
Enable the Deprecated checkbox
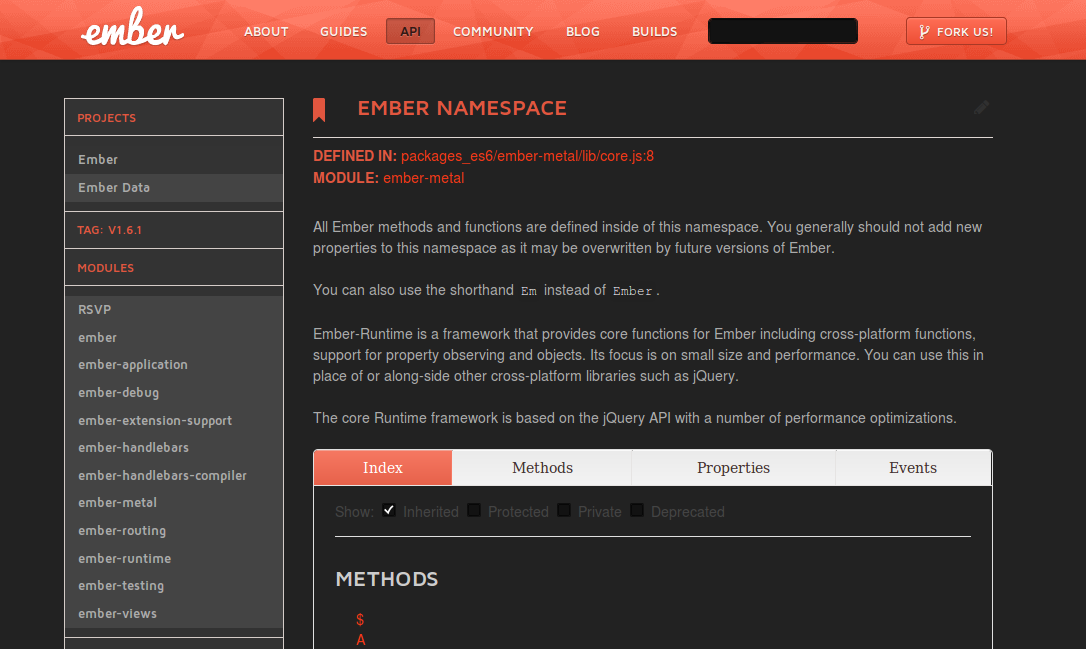(637, 510)
